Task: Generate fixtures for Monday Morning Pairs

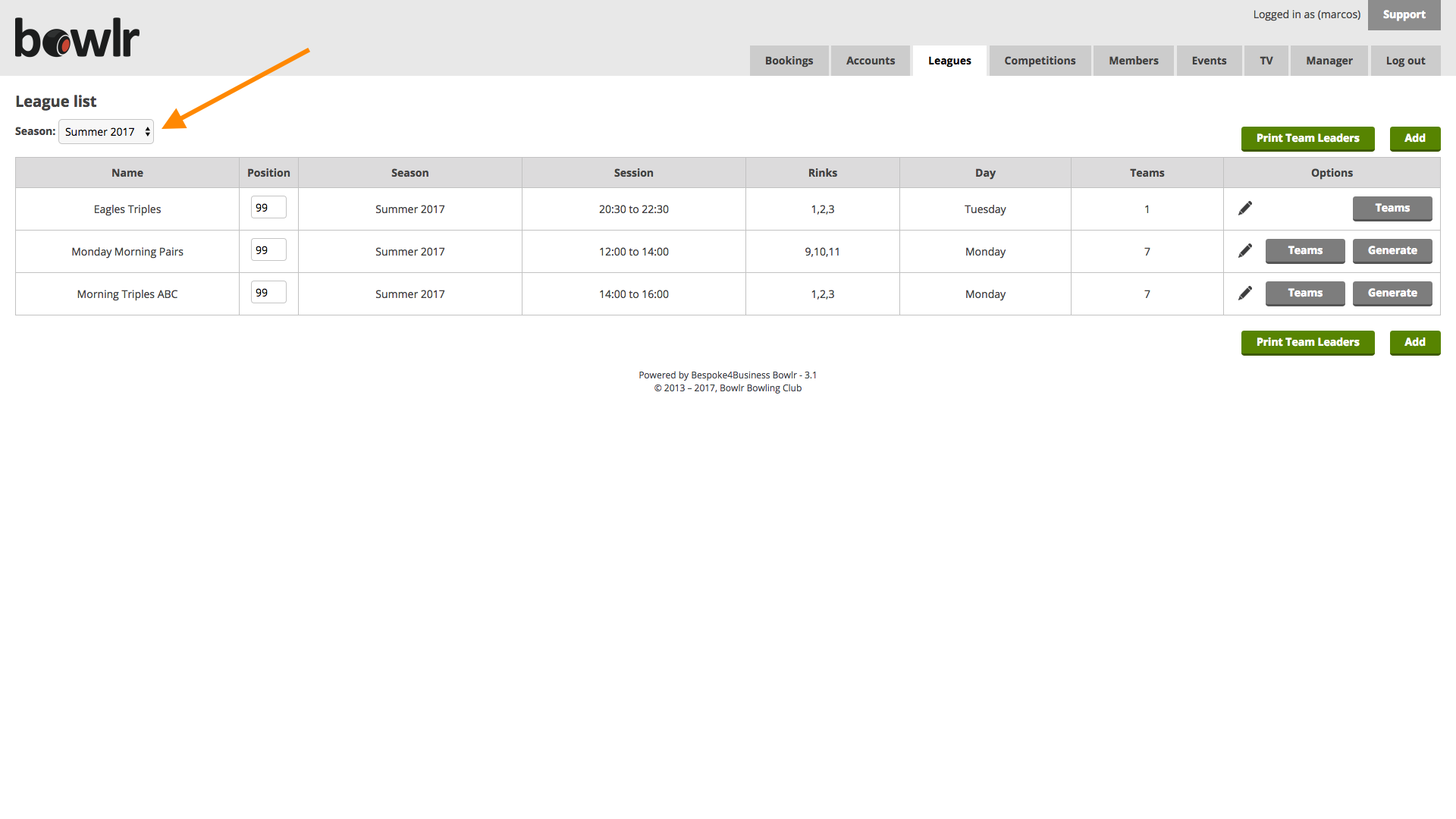Action: [x=1392, y=251]
